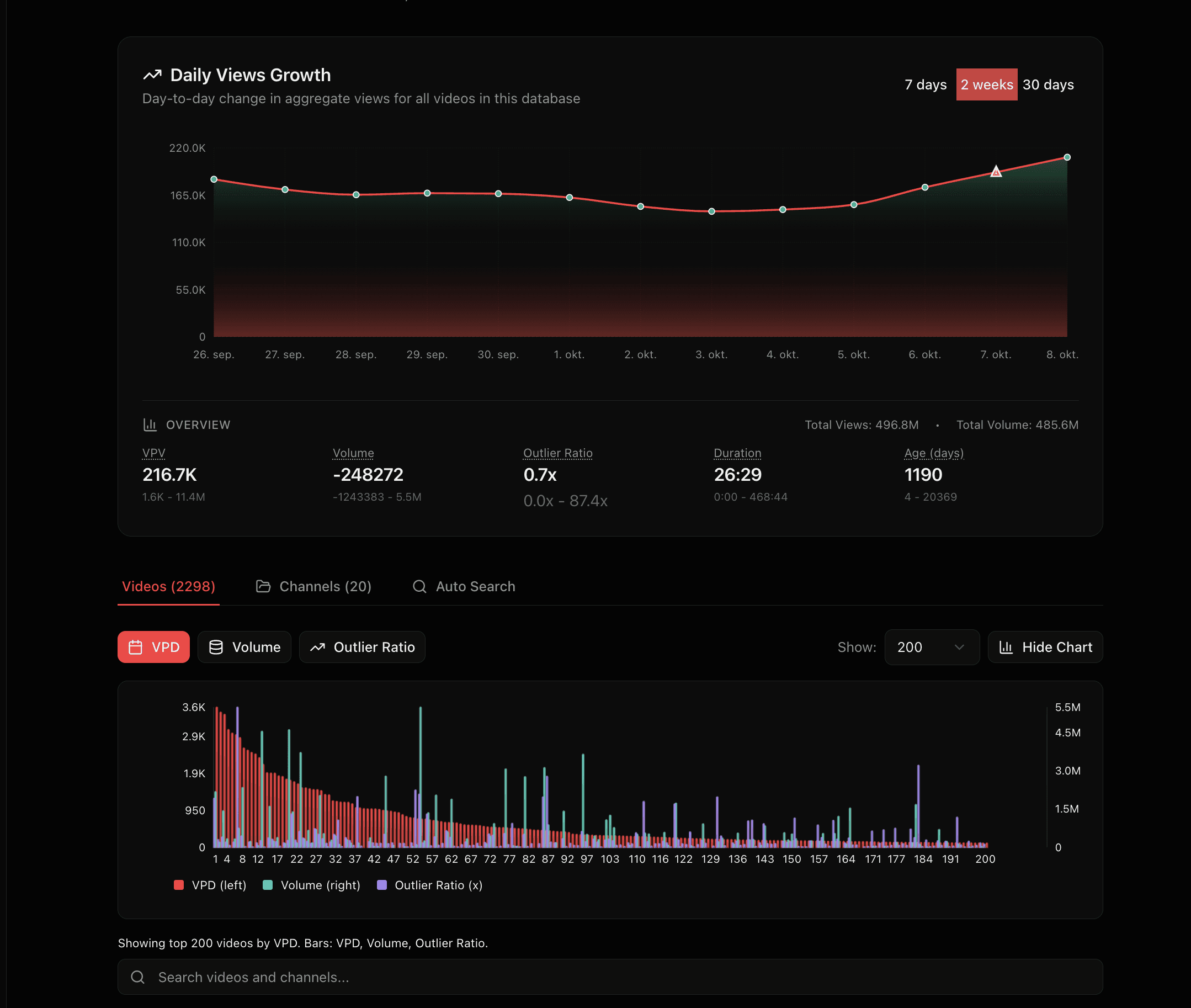The image size is (1191, 1008).
Task: Click the 1.6K - 11.4M range text
Action: coord(174,497)
